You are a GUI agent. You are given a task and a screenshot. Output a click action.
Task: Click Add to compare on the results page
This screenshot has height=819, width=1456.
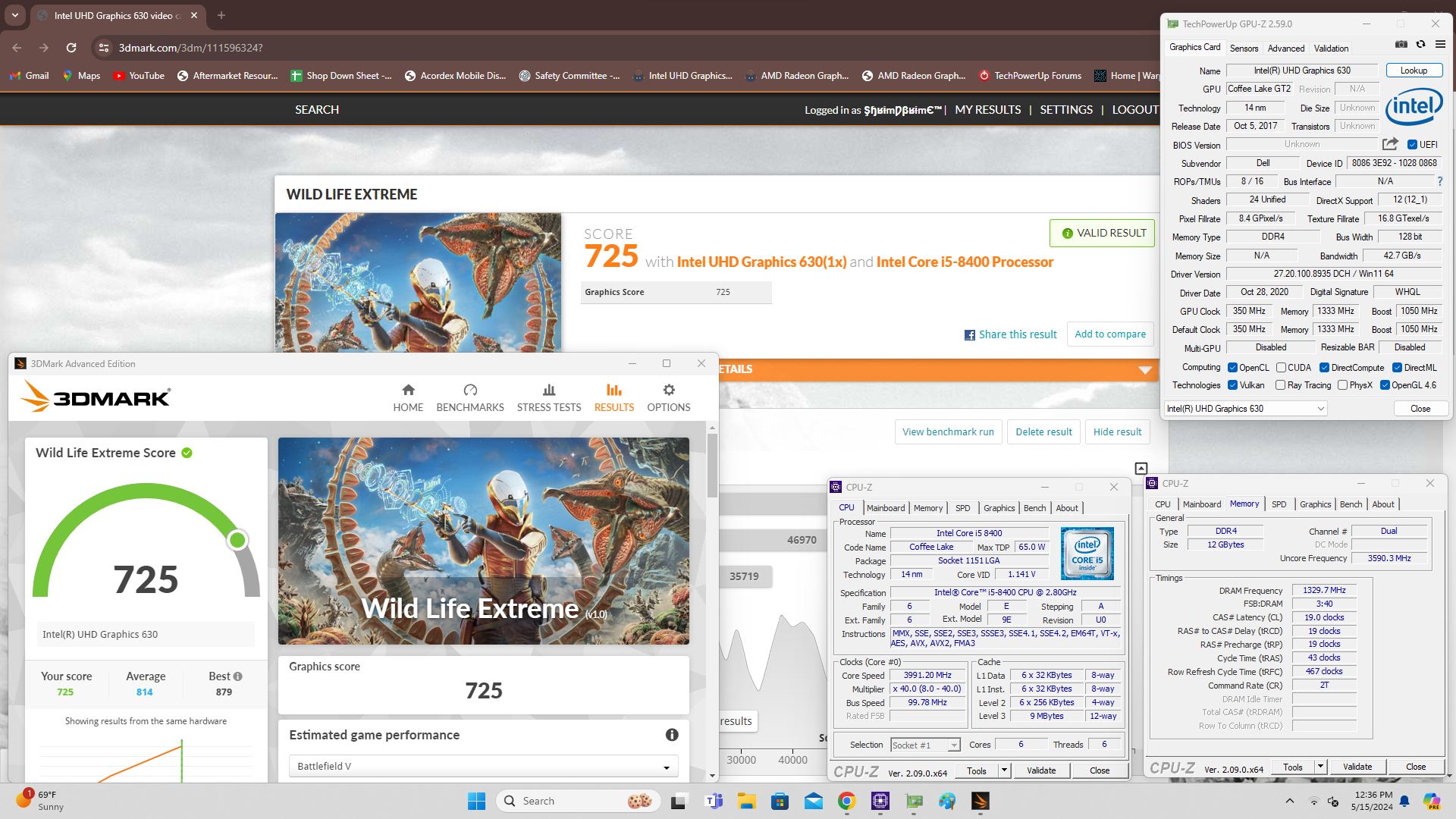click(1110, 334)
